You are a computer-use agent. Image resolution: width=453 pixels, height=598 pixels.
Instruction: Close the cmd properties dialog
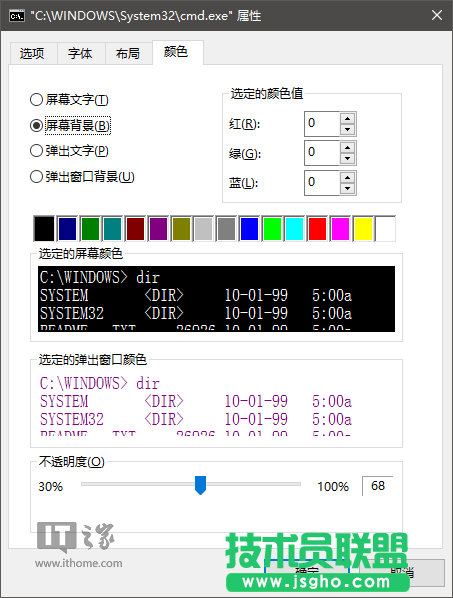click(437, 15)
